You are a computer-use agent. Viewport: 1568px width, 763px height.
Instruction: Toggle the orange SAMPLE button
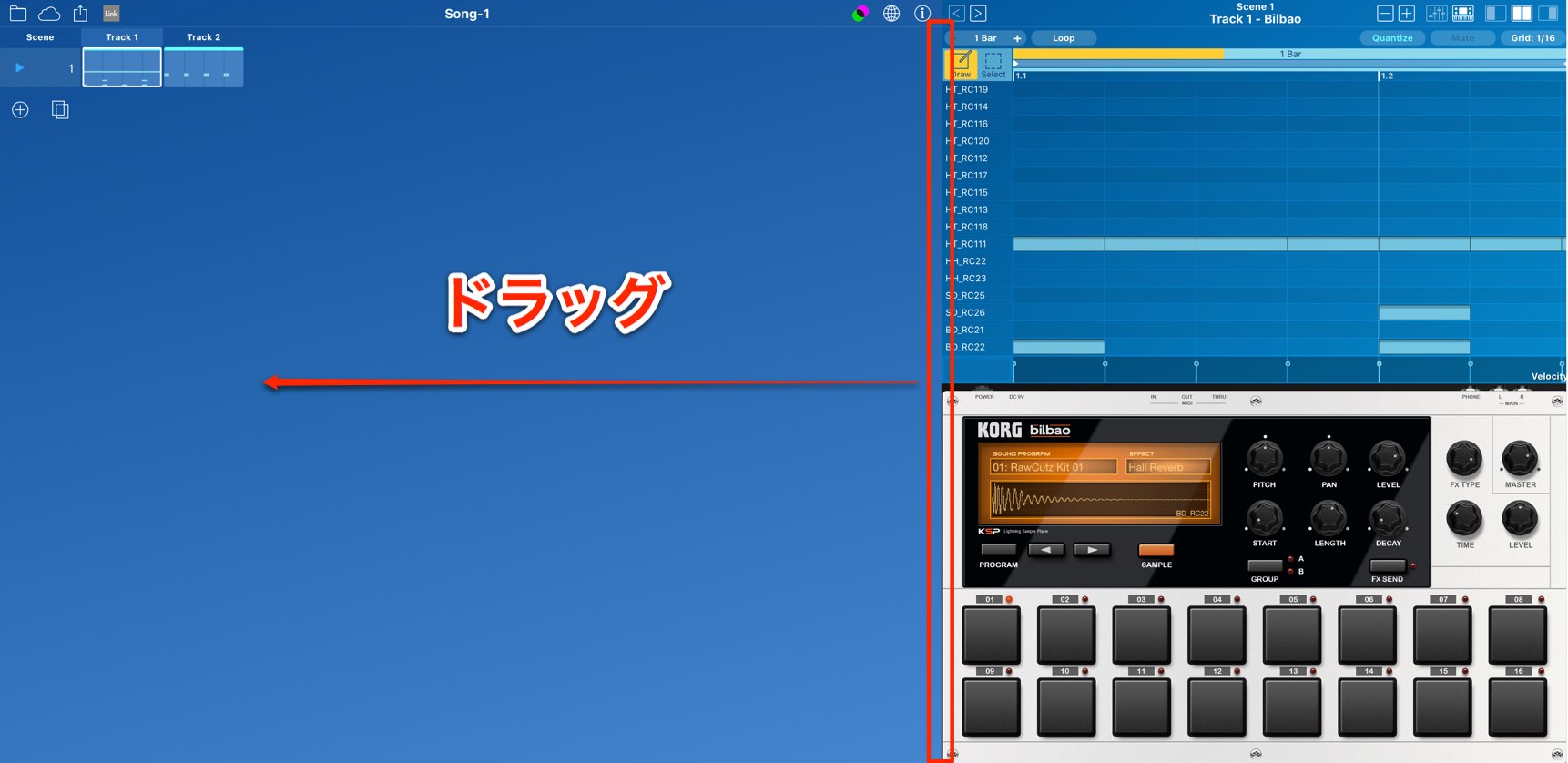click(x=1156, y=550)
